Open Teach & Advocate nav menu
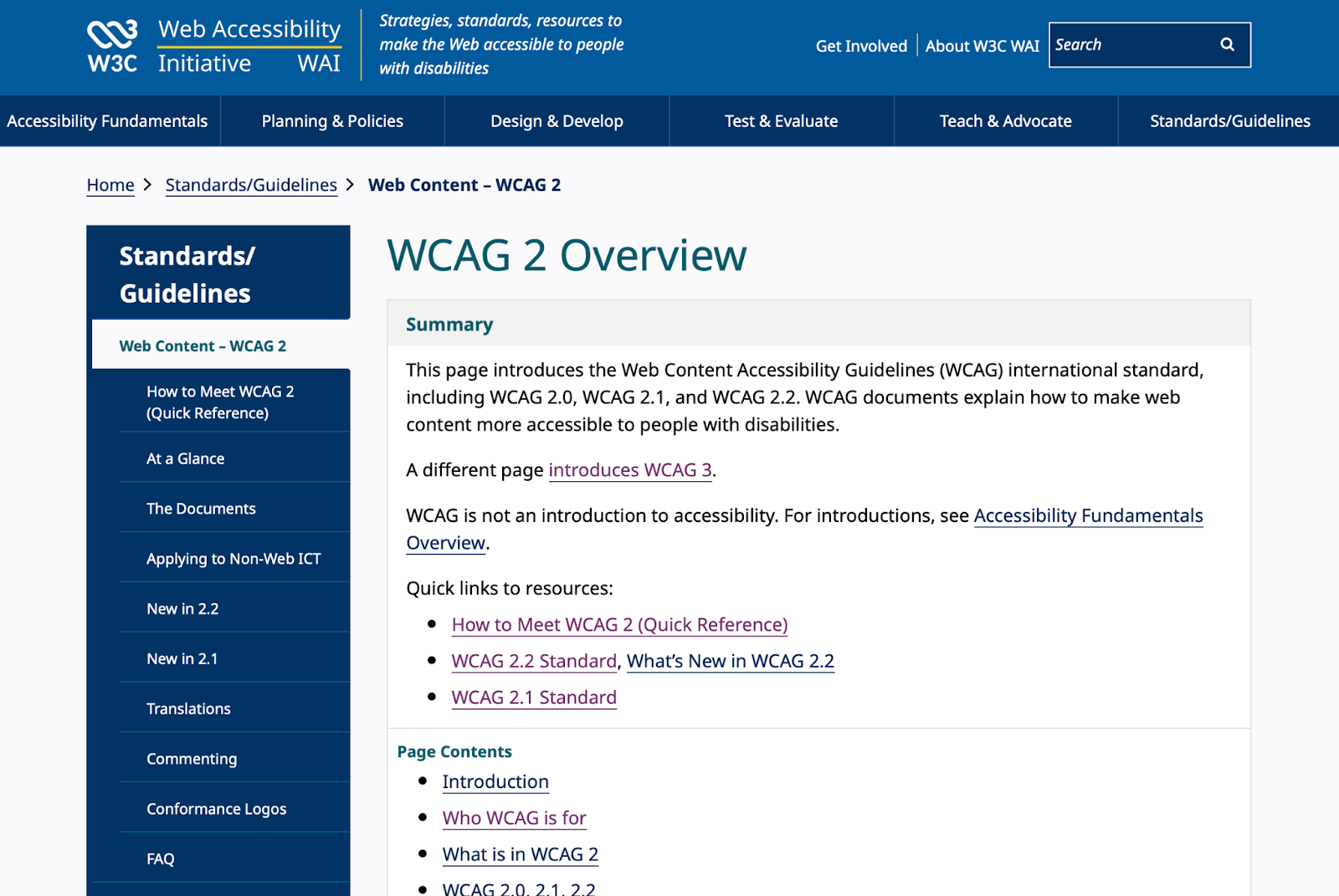The height and width of the screenshot is (896, 1339). click(1005, 121)
